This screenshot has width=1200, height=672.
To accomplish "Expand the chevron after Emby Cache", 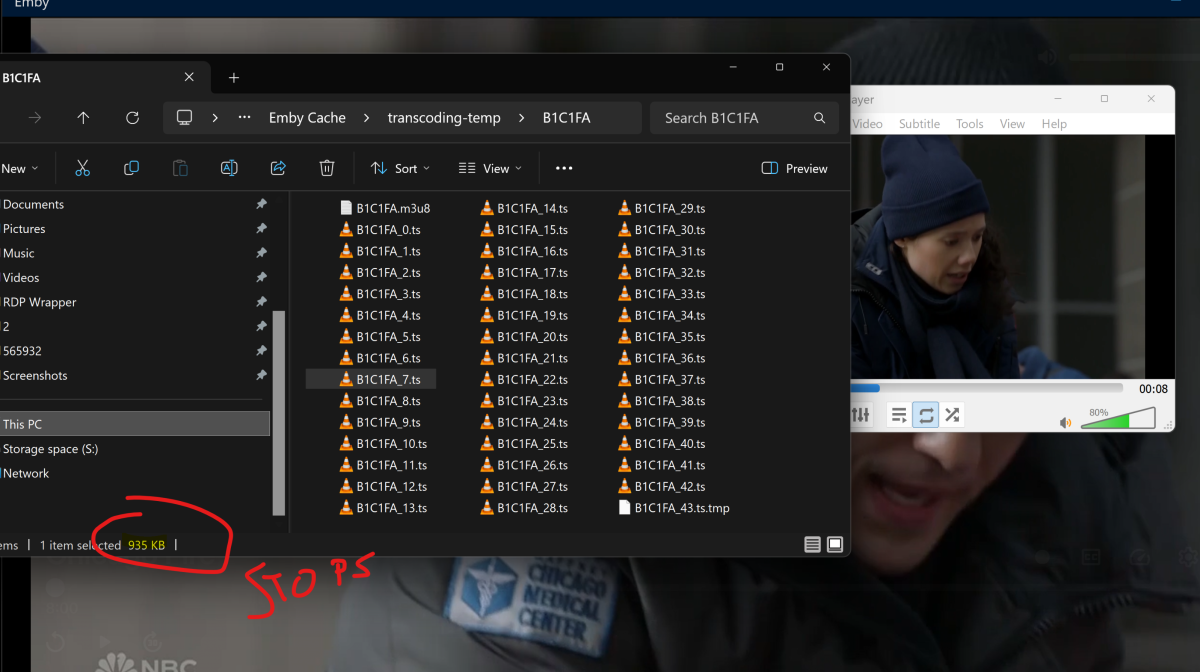I will coord(367,118).
